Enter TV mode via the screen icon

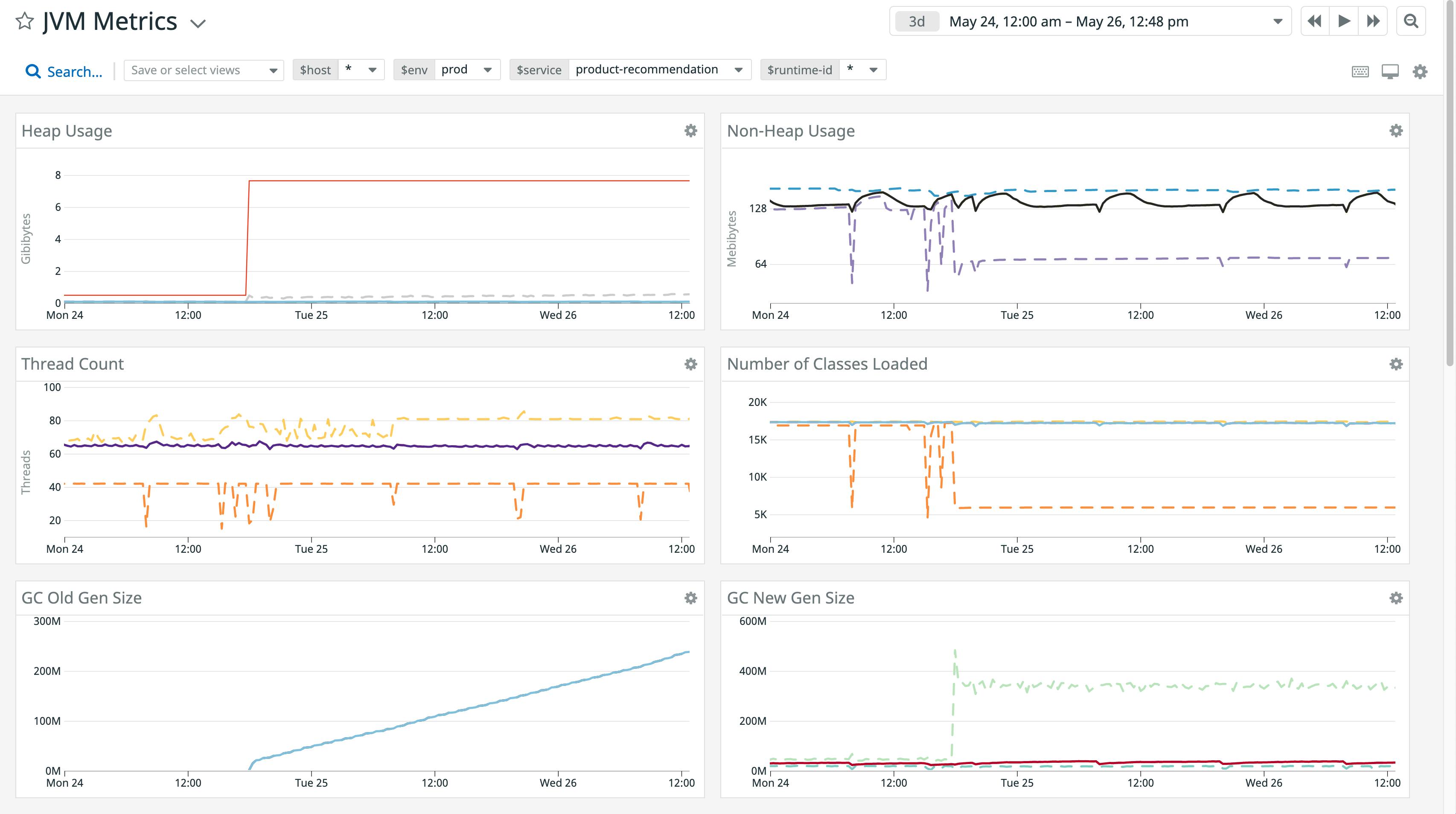[1390, 71]
